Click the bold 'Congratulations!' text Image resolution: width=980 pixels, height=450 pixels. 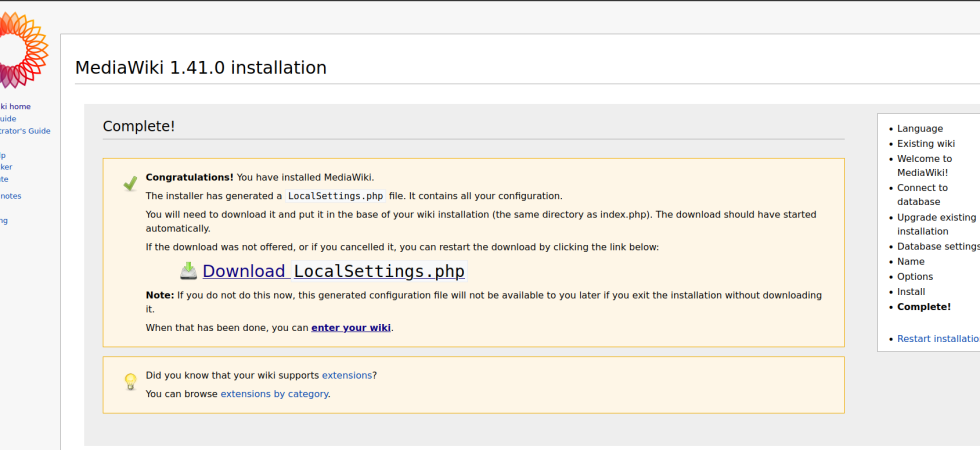189,177
